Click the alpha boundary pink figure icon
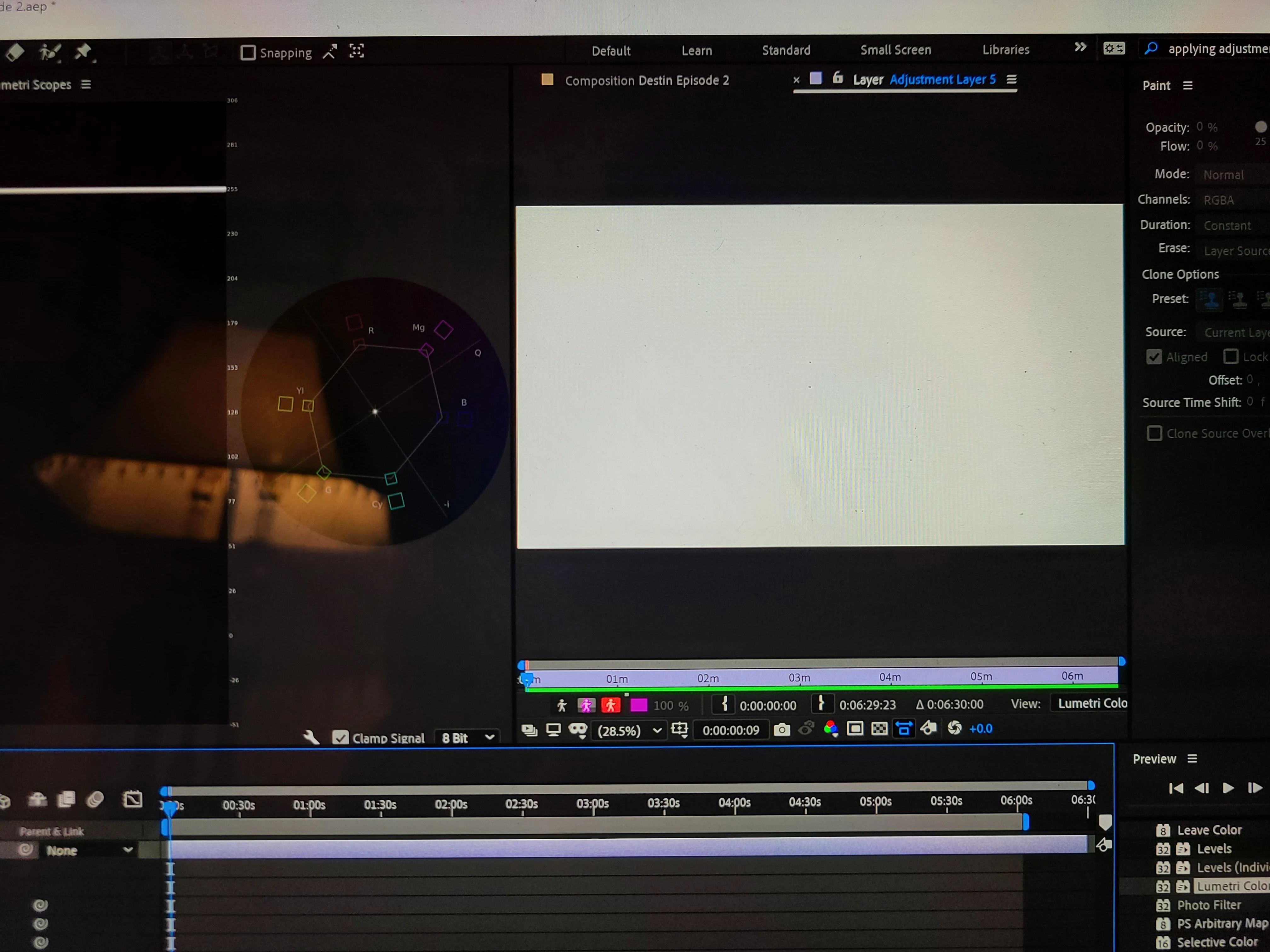This screenshot has width=1270, height=952. tap(586, 705)
